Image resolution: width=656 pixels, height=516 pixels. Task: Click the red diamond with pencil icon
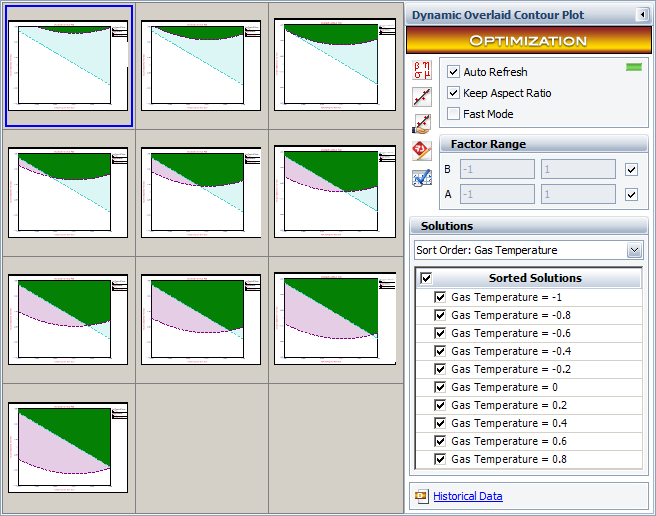pyautogui.click(x=422, y=151)
